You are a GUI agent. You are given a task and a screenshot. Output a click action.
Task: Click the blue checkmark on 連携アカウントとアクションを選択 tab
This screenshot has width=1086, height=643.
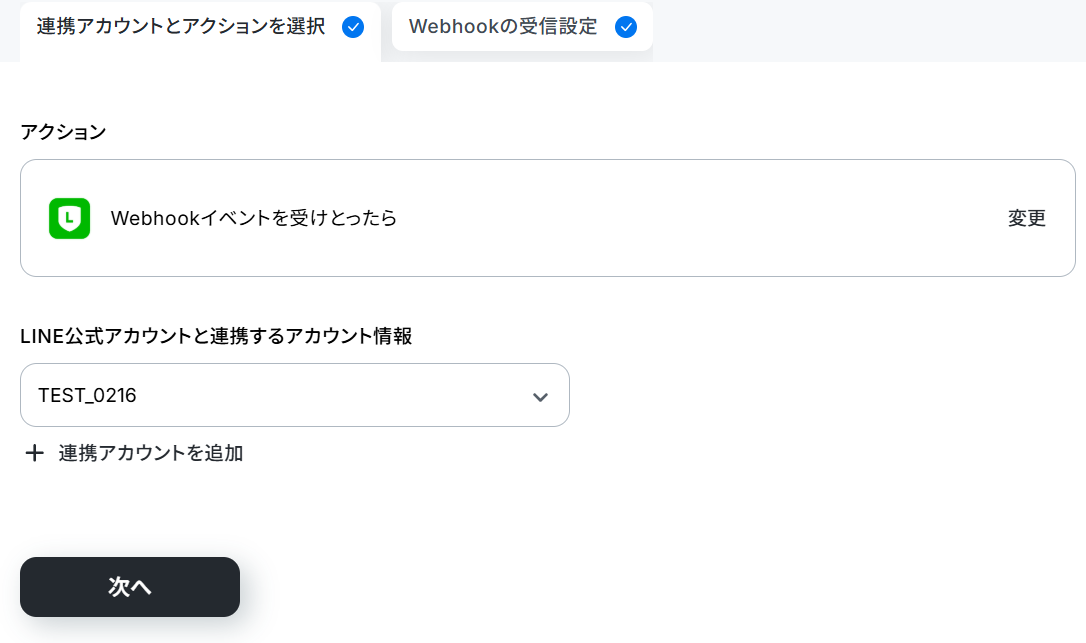point(353,27)
